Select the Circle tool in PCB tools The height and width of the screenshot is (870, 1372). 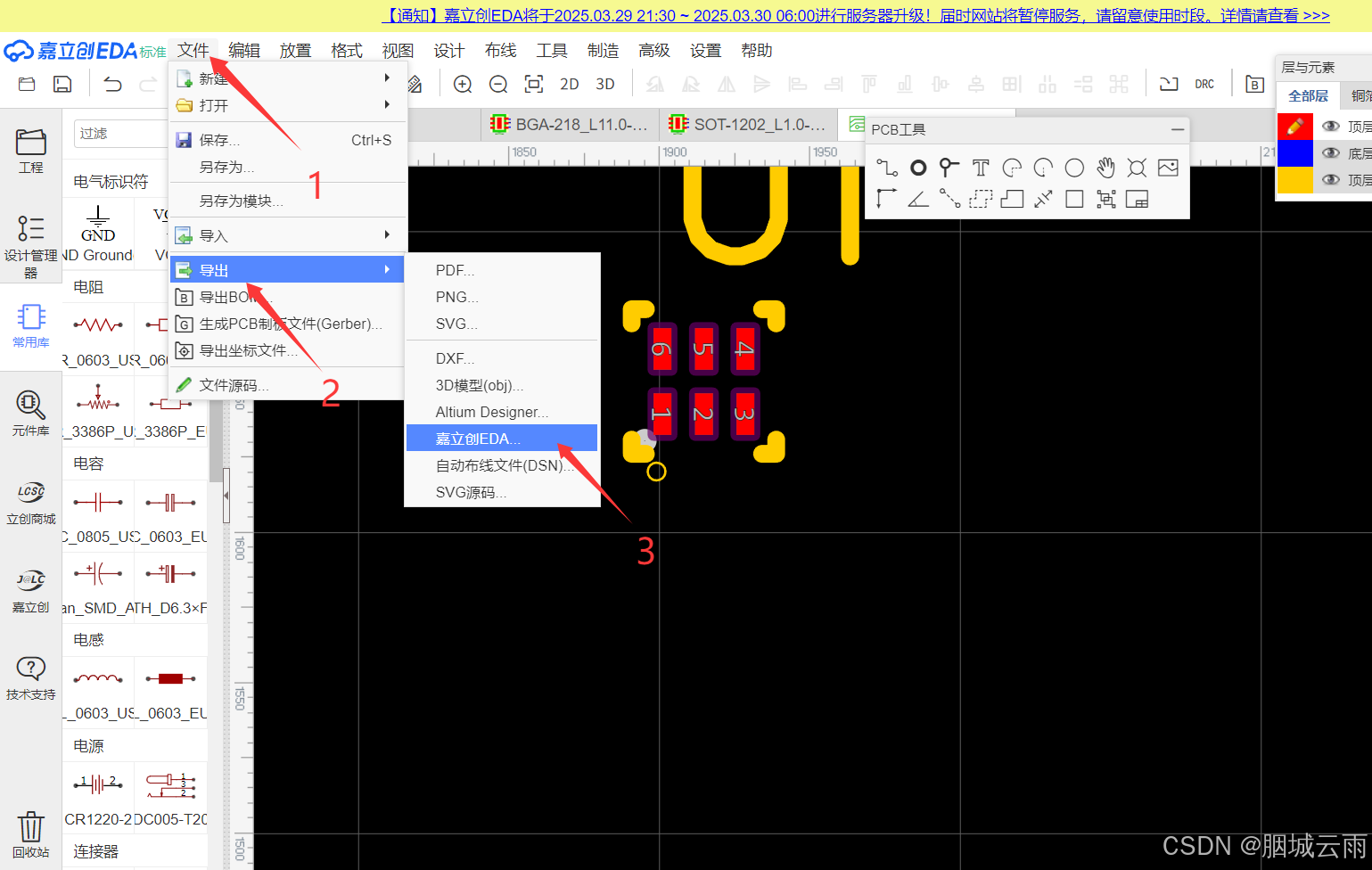1075,168
